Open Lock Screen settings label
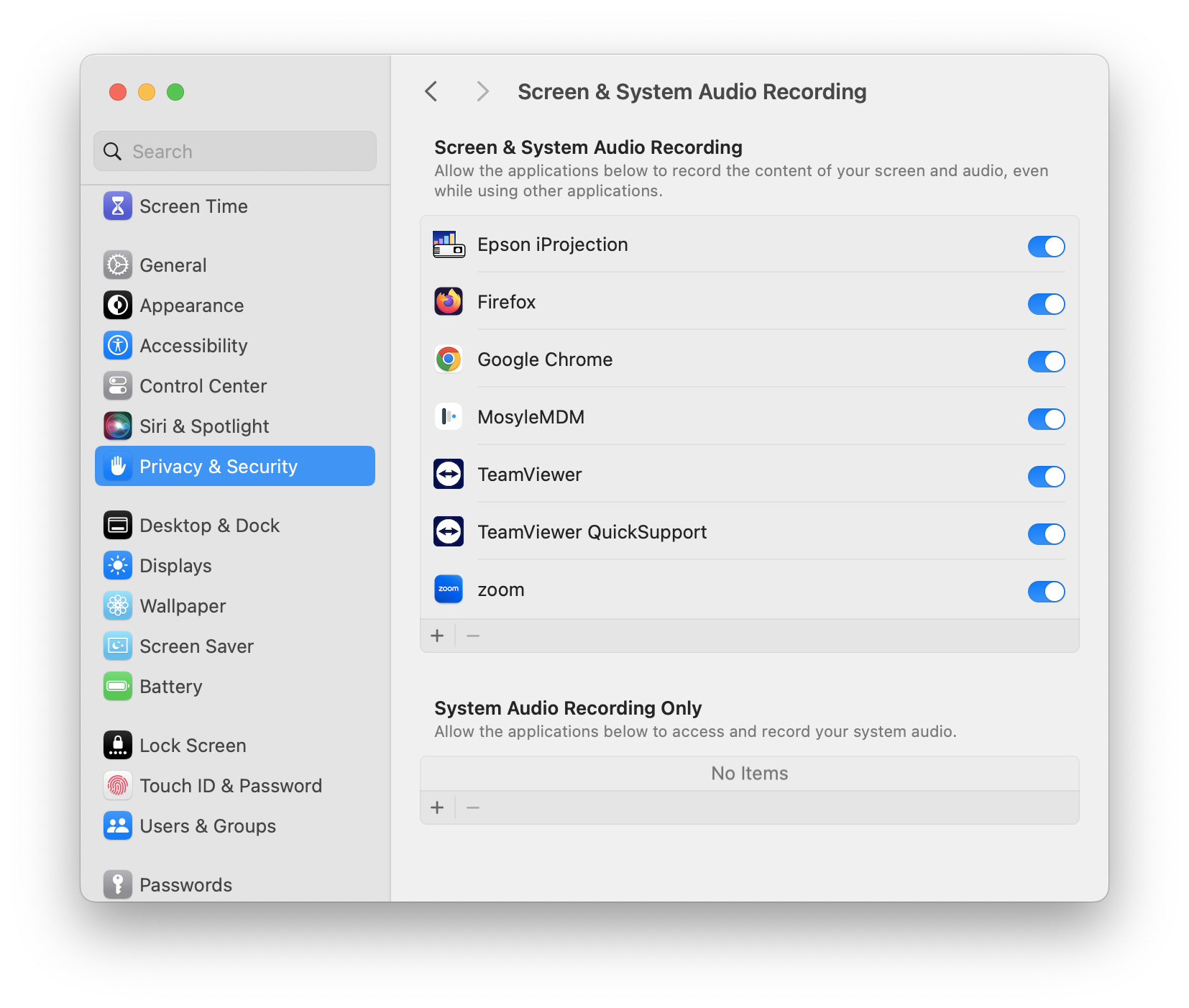The image size is (1189, 1008). (193, 746)
